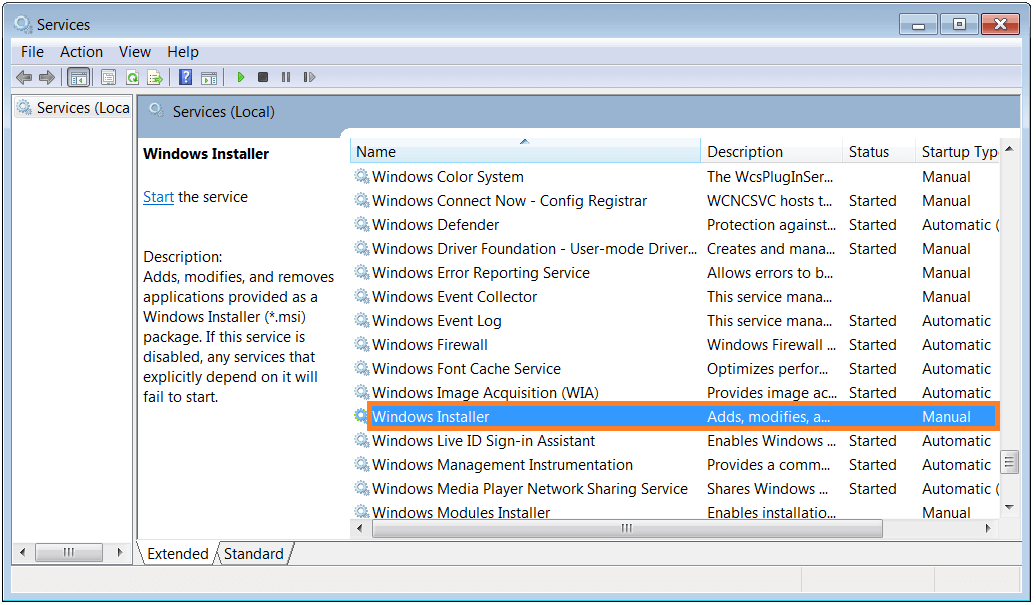The image size is (1036, 605).
Task: Open the View menu
Action: click(135, 52)
